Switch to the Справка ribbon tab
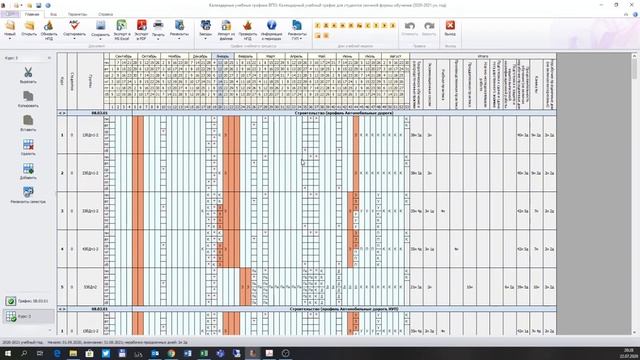Image resolution: width=640 pixels, height=360 pixels. click(x=105, y=14)
